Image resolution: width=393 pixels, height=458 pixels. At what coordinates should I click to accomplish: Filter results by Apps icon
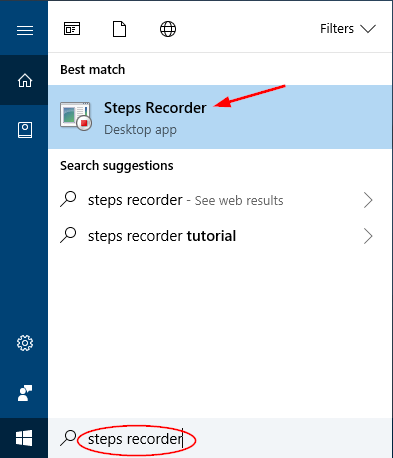coord(72,29)
